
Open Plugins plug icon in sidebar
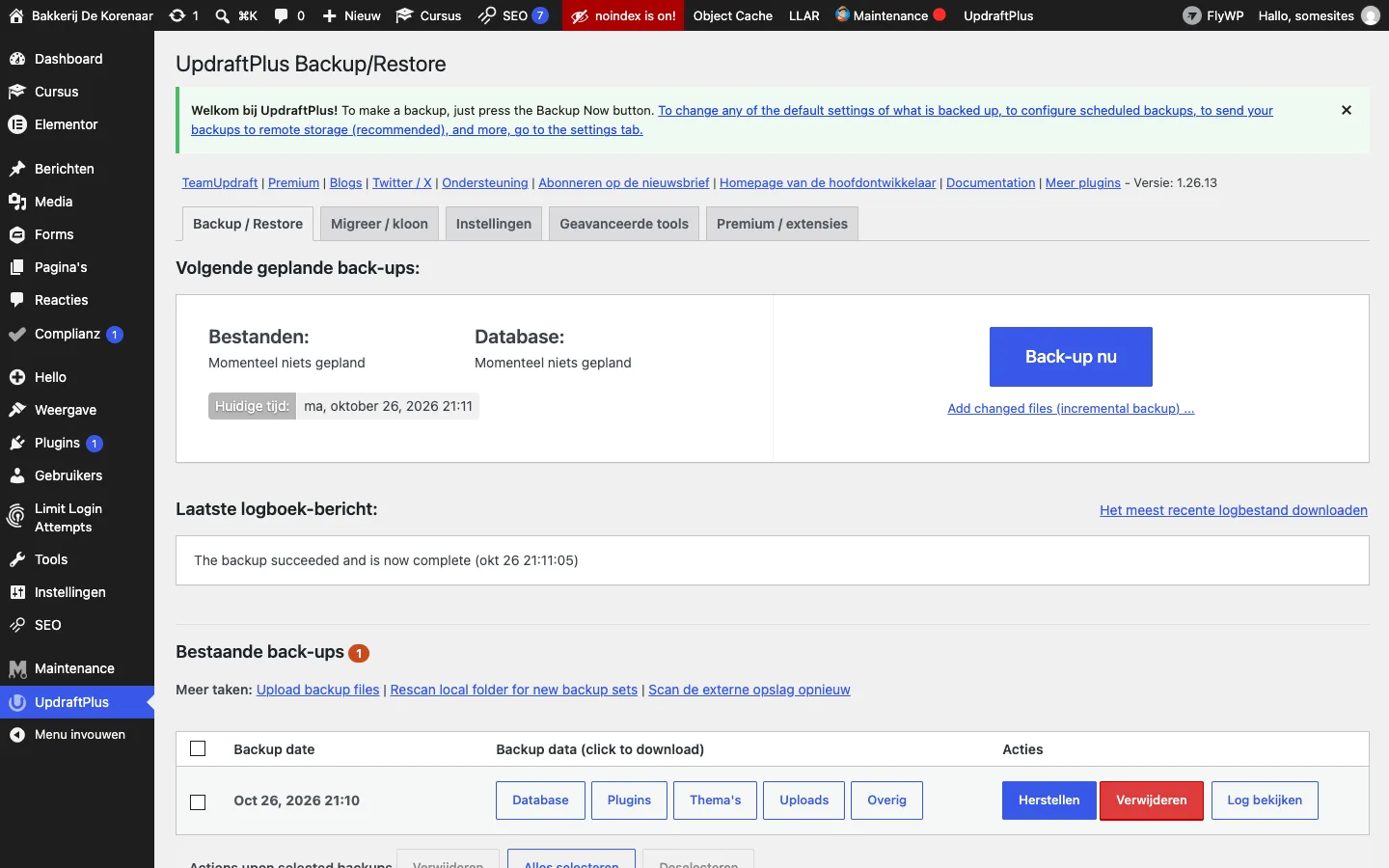pyautogui.click(x=16, y=443)
